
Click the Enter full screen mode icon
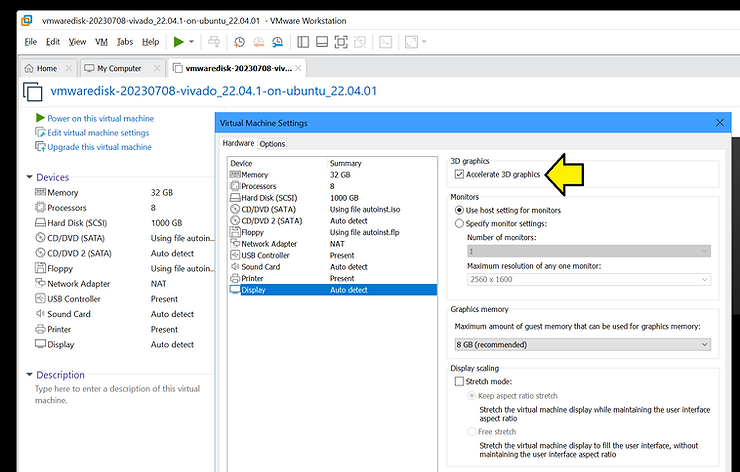coord(341,42)
